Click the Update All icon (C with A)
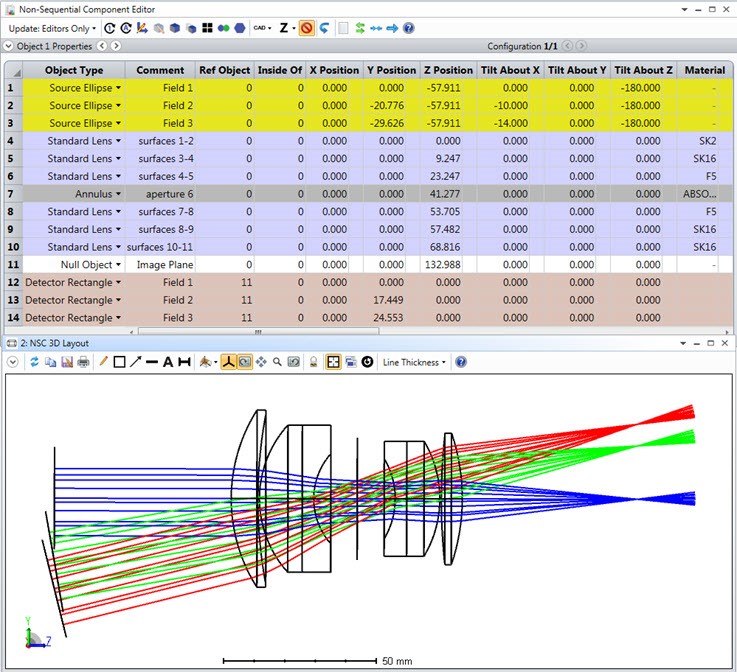 125,29
